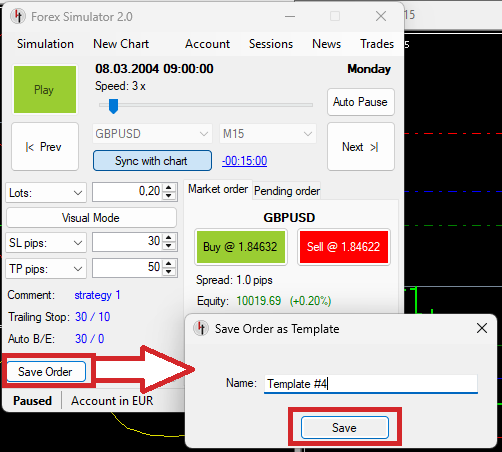
Task: Click the template Name input field
Action: pos(371,384)
